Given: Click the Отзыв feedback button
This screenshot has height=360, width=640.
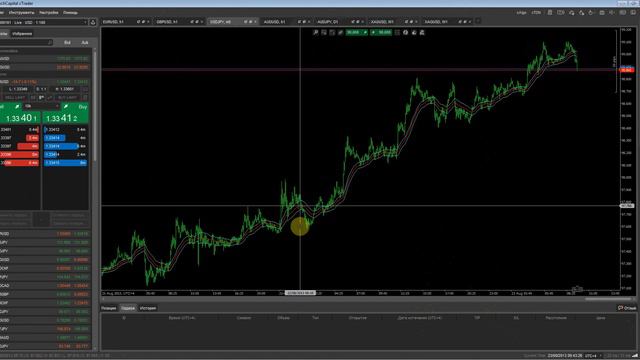Looking at the screenshot, I should [x=627, y=308].
